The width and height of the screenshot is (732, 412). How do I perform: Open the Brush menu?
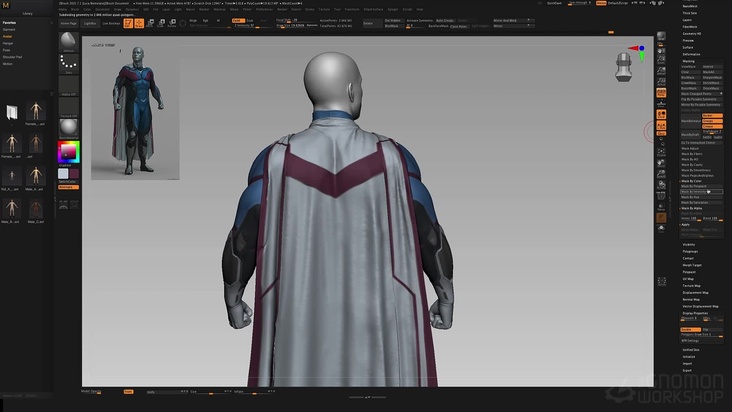click(x=75, y=9)
